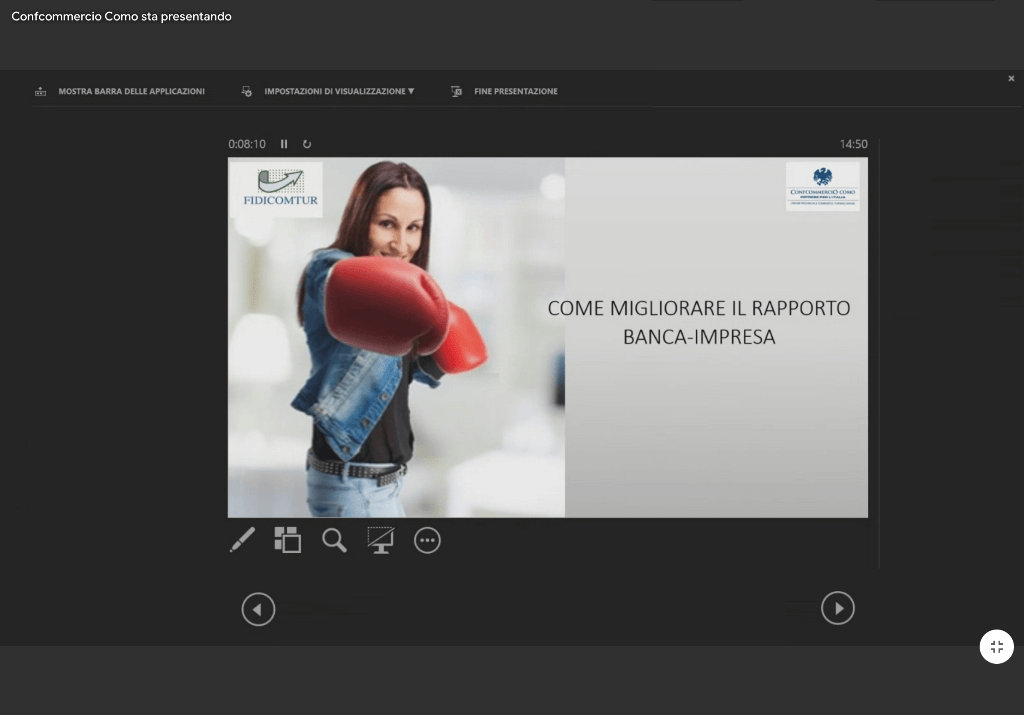Click the Confcommercio Como logo on slide
Image resolution: width=1024 pixels, height=715 pixels.
(822, 186)
